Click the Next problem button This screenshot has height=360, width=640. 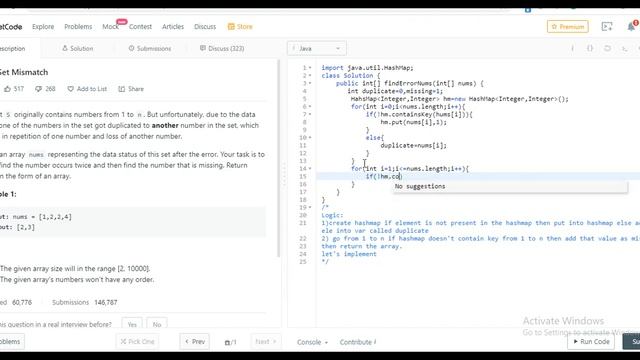[266, 342]
